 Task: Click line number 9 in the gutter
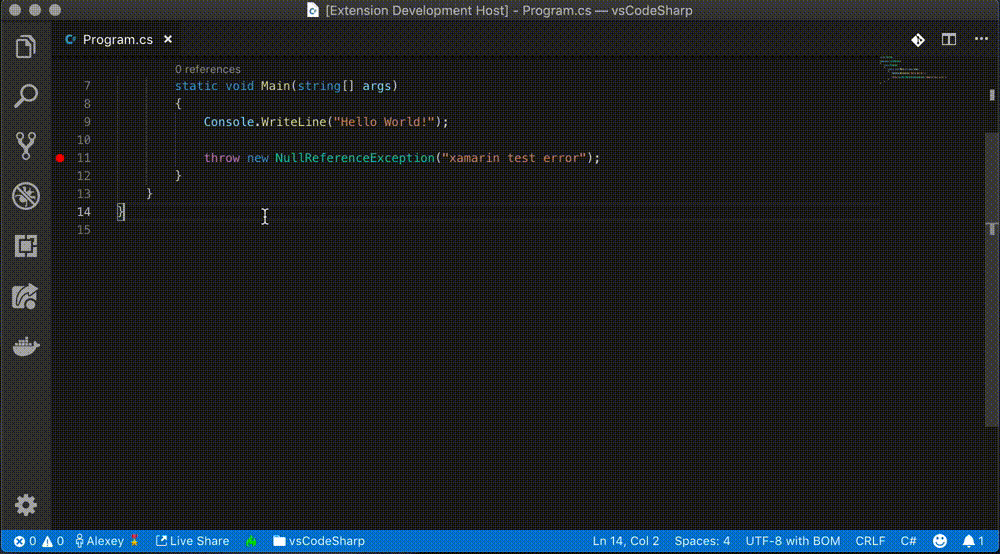pos(87,122)
